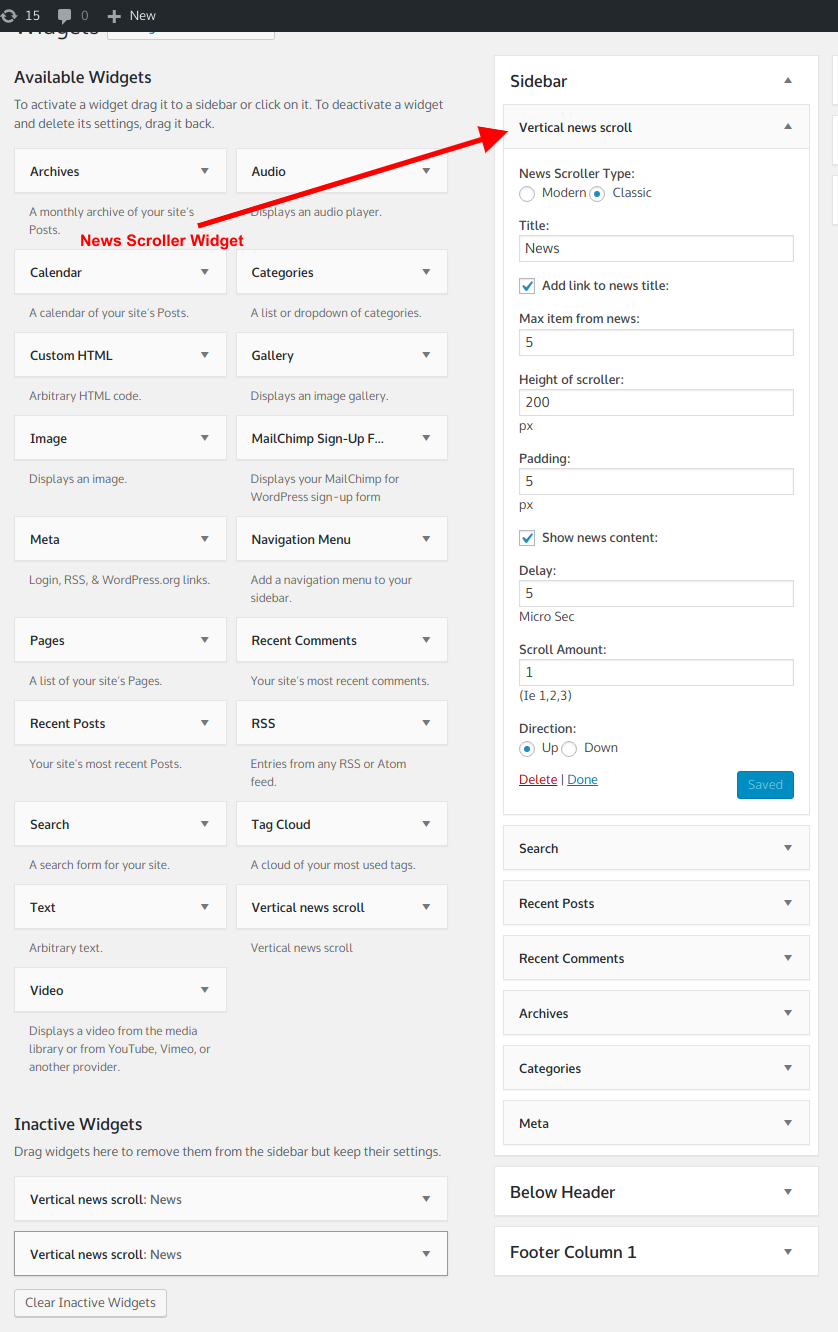Expand the Gallery widget

[x=427, y=355]
